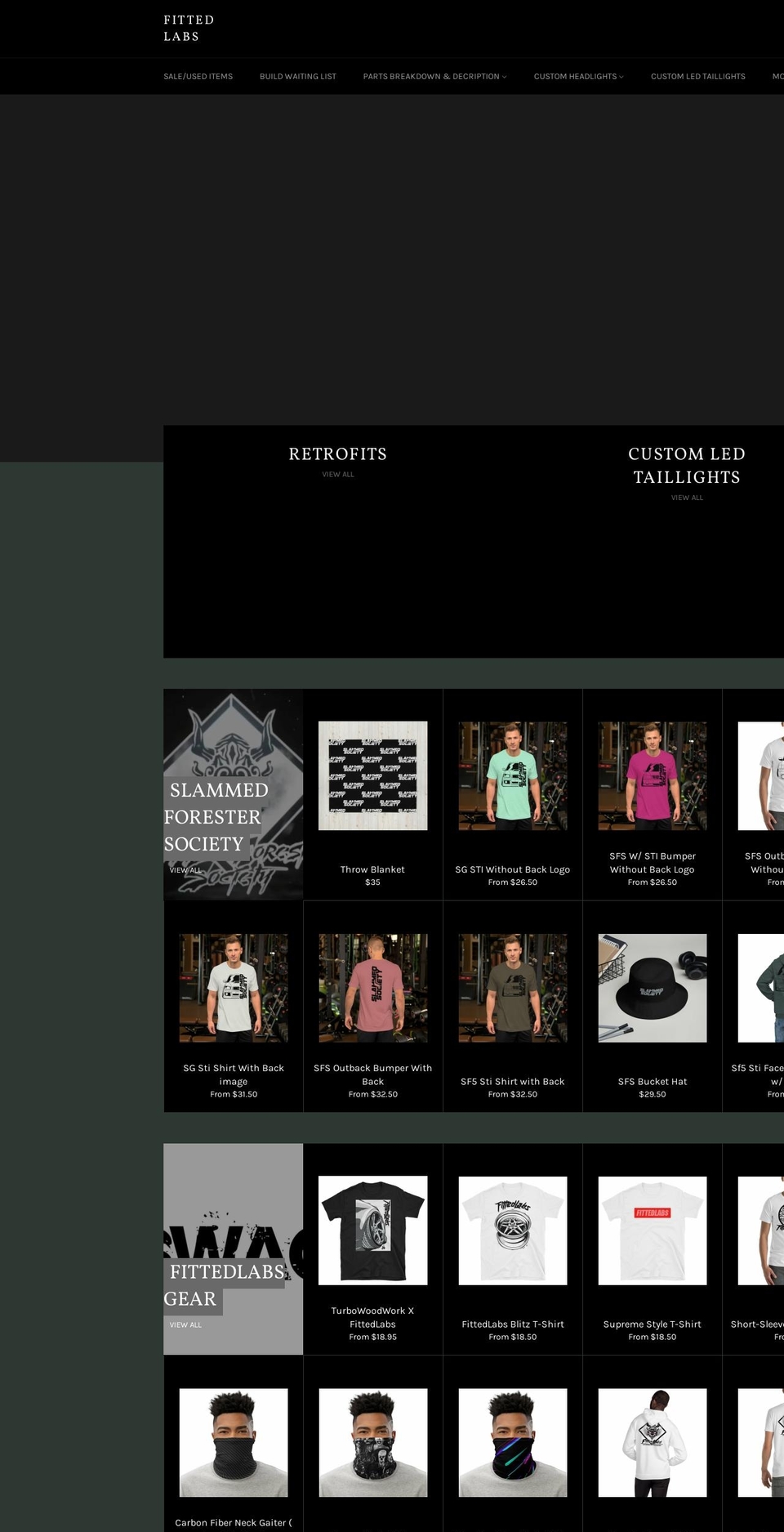Click View All under Retrofits
Screen dimensions: 784x1532
(338, 475)
